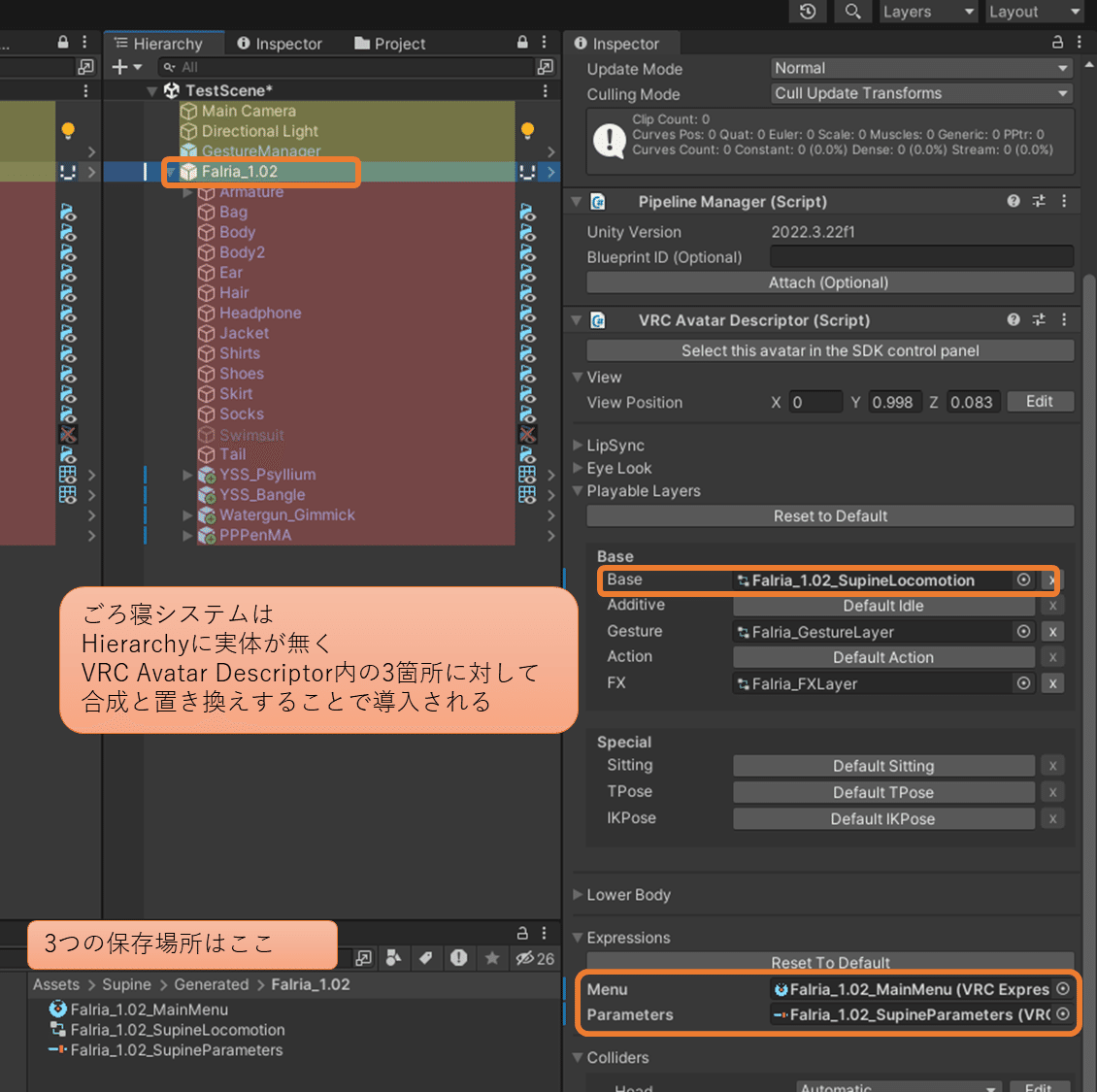Click the Default Action button
The width and height of the screenshot is (1097, 1092).
[883, 657]
